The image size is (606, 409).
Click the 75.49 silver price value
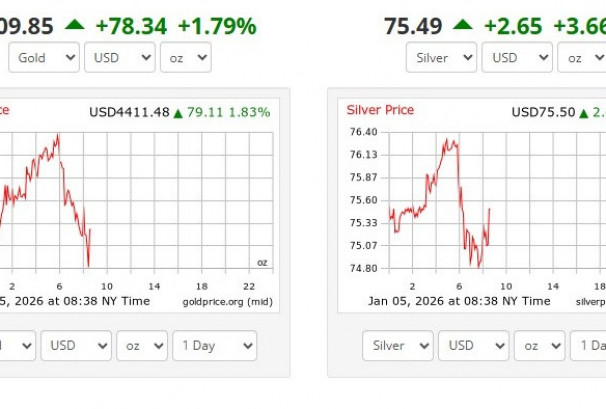[412, 26]
